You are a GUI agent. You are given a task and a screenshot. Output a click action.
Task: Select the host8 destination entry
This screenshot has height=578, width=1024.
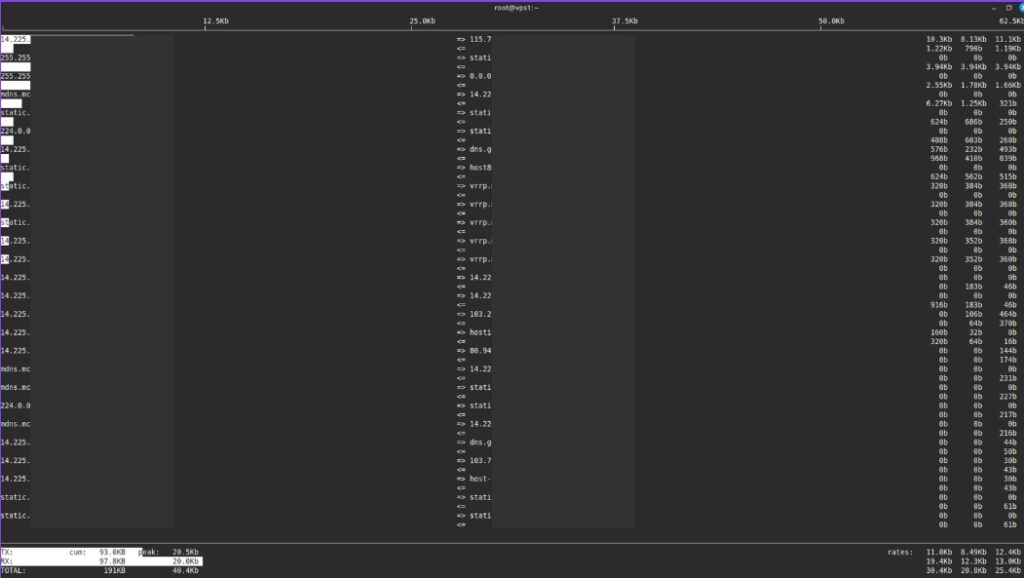click(x=480, y=167)
